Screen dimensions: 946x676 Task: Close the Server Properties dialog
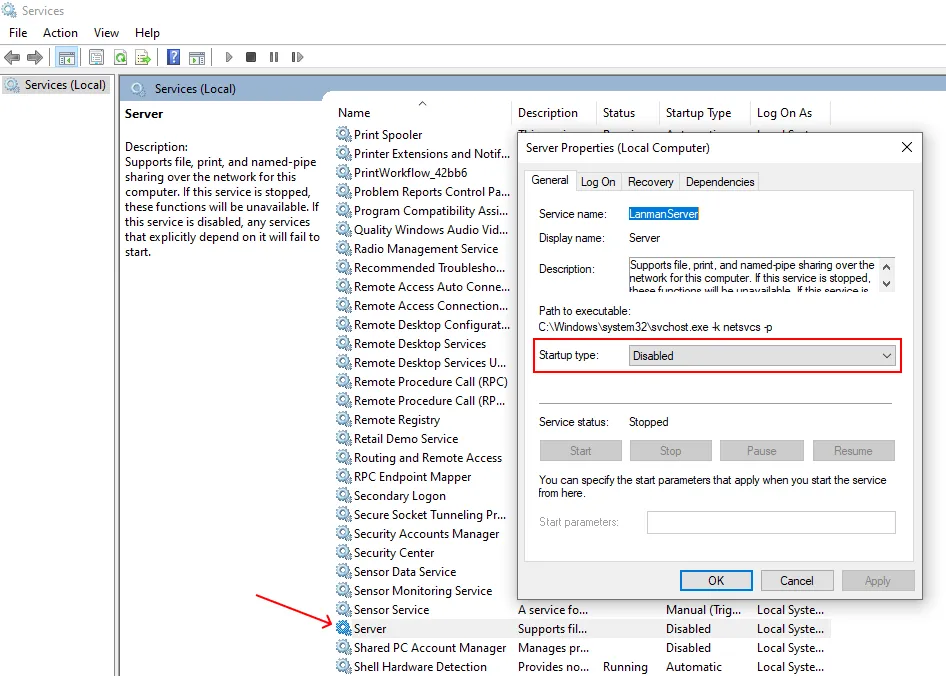pyautogui.click(x=906, y=147)
